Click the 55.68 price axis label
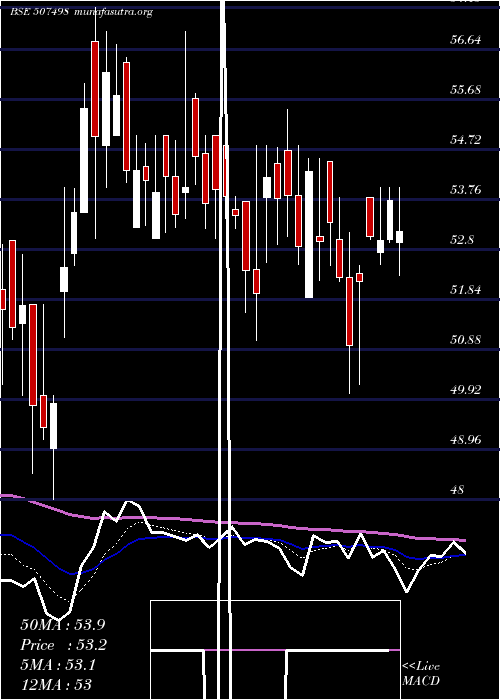500x700 pixels. (466, 90)
